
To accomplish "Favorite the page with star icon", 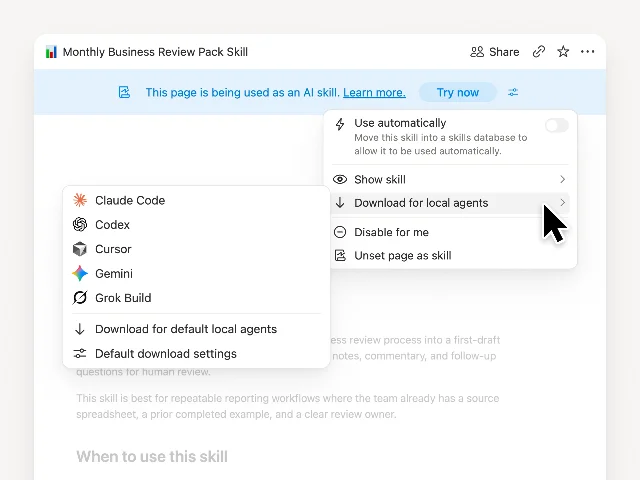I will (563, 51).
